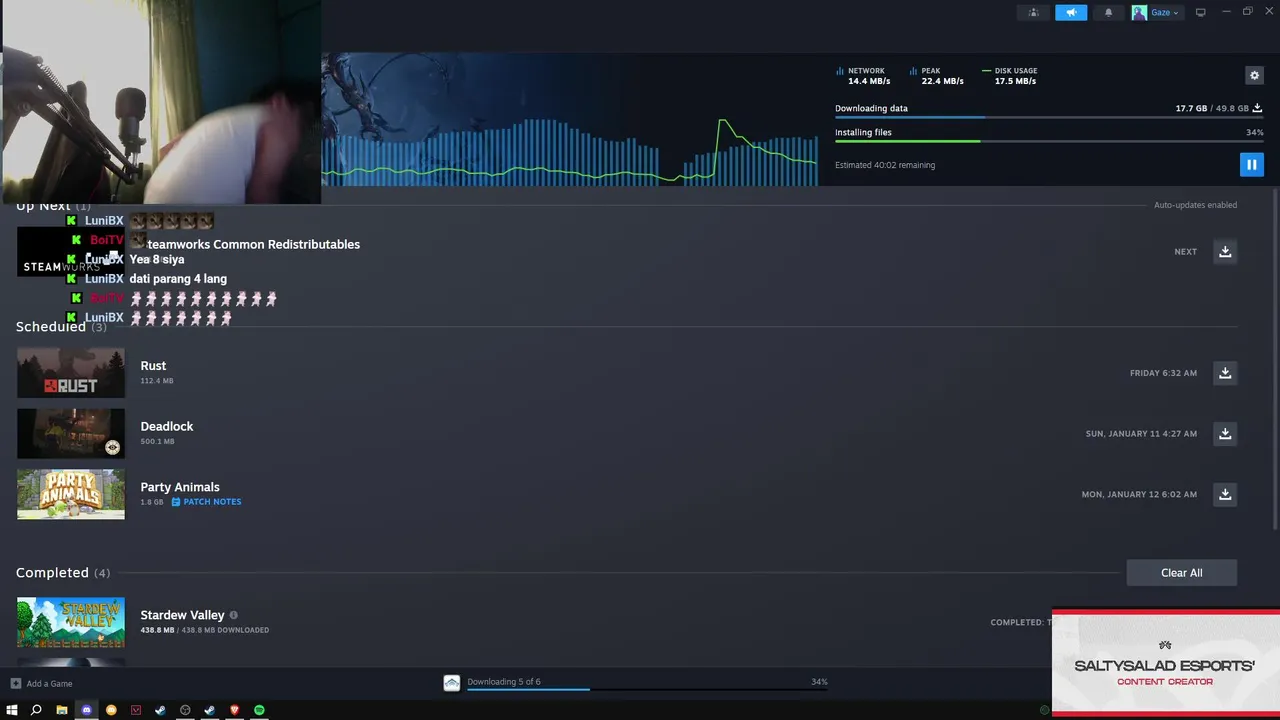Open the Downloading 5 of 6 status
The height and width of the screenshot is (720, 1280).
click(x=504, y=682)
